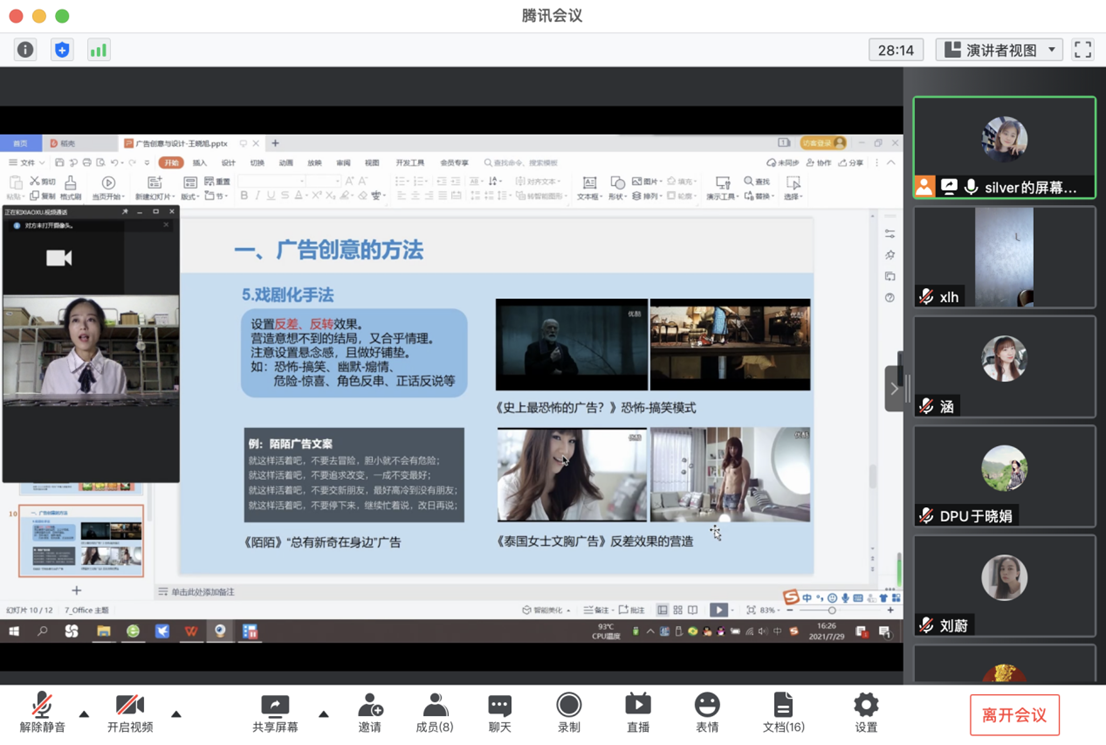Viewport: 1106px width, 745px height.
Task: Click the taskbar search magnifier icon
Action: click(x=42, y=631)
